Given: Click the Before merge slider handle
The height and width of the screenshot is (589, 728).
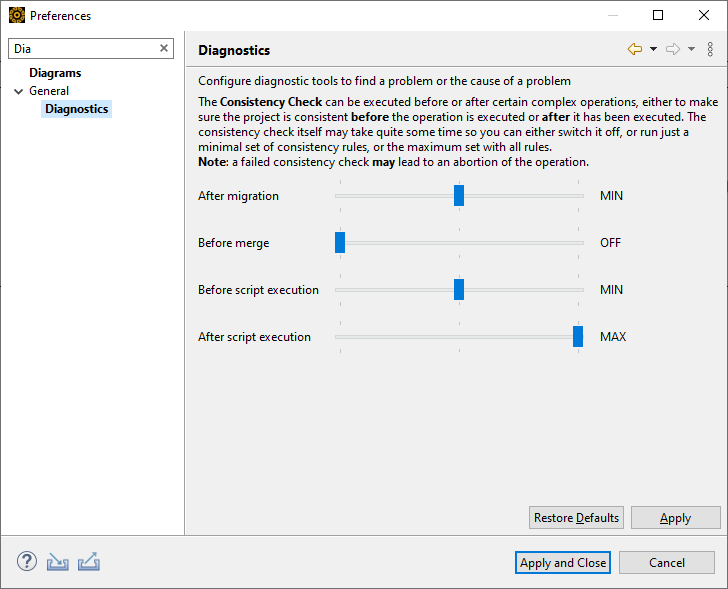Looking at the screenshot, I should [340, 242].
